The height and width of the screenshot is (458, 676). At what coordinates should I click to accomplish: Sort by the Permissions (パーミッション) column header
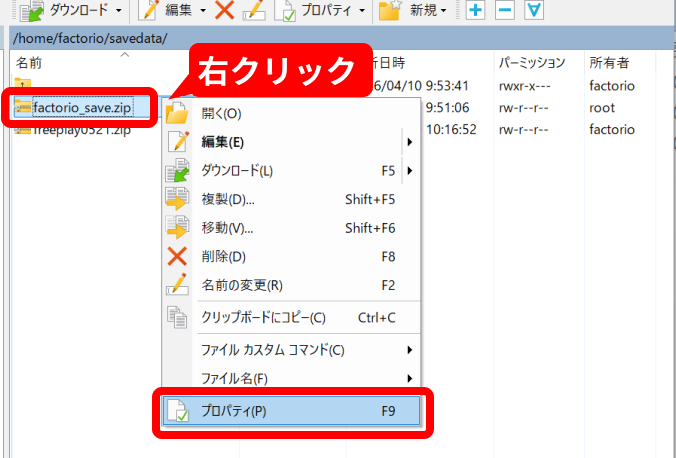[532, 63]
